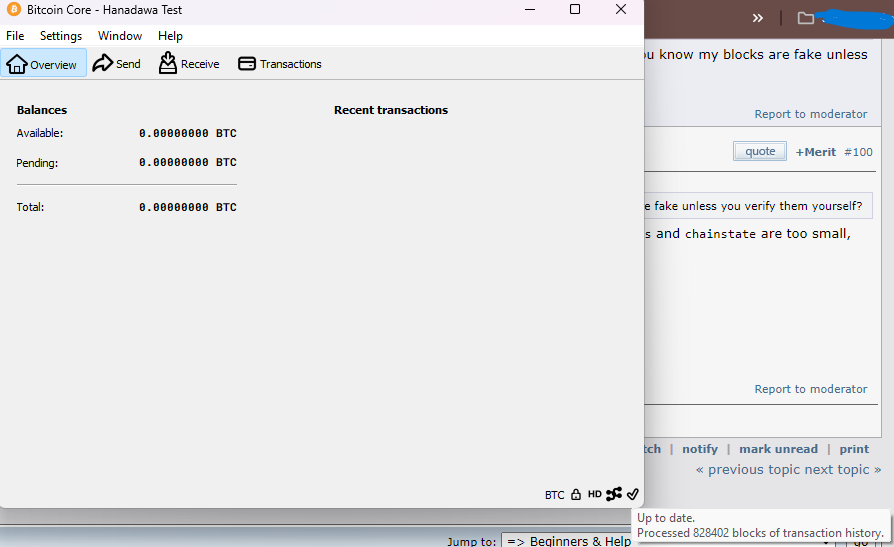Click the quote button on post #100

coord(759,151)
